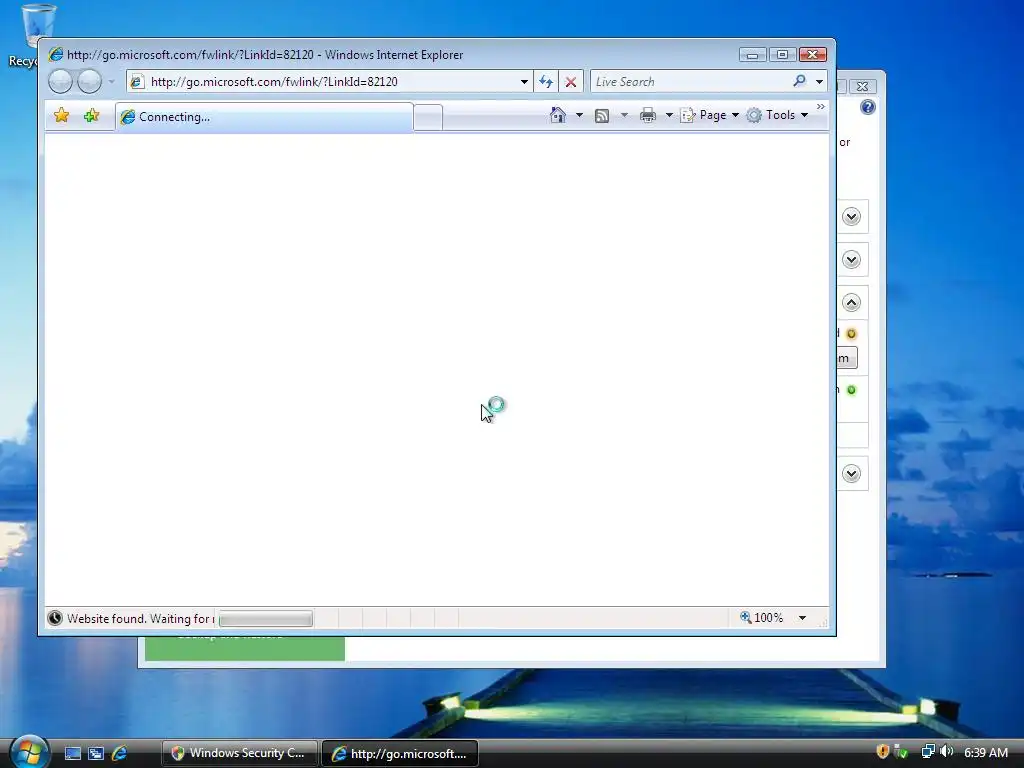
Task: Launch Internet Explorer from quick launch
Action: click(120, 753)
